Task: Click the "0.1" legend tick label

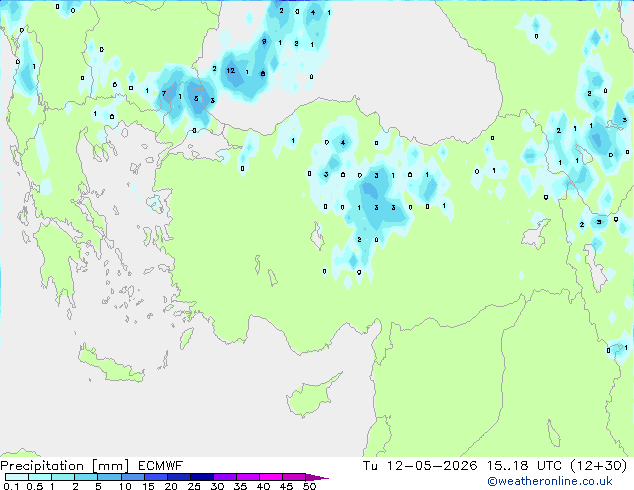Action: (11, 486)
